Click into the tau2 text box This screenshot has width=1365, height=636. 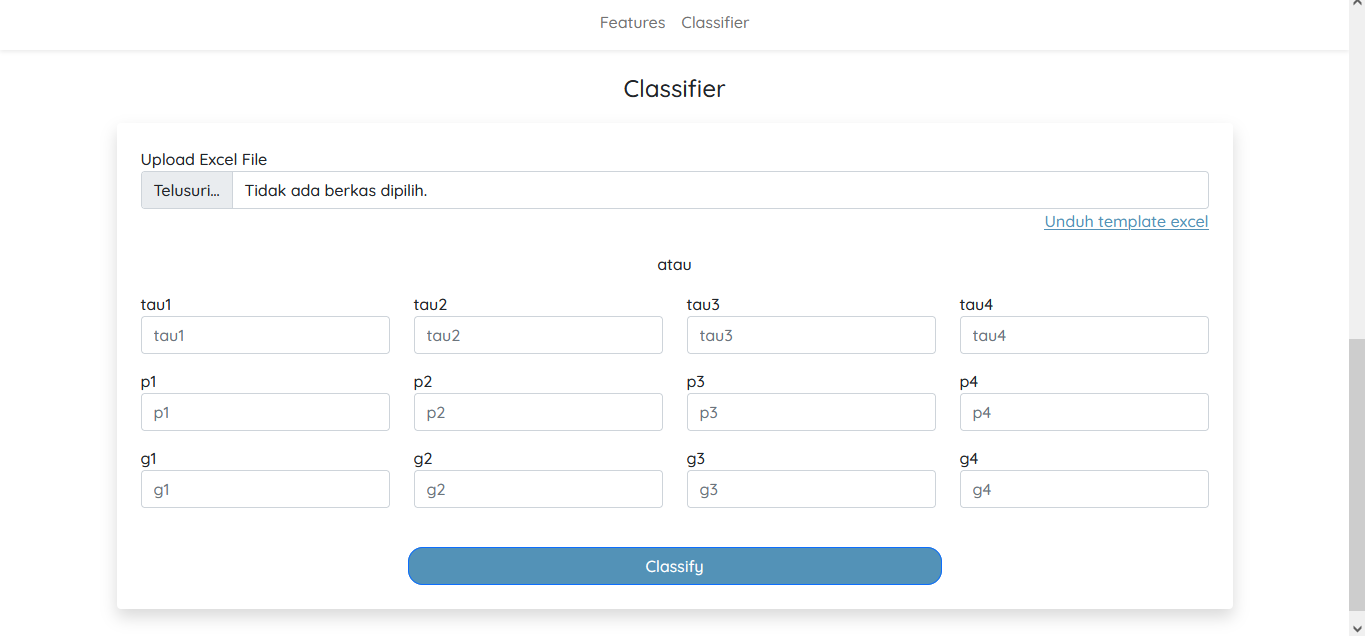(x=538, y=335)
